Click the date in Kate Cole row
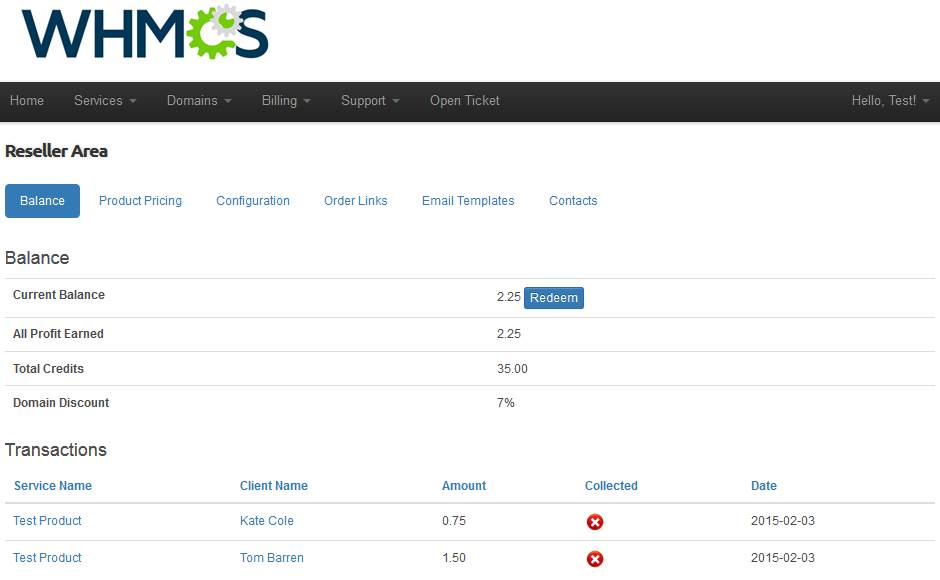The image size is (940, 580). click(783, 521)
